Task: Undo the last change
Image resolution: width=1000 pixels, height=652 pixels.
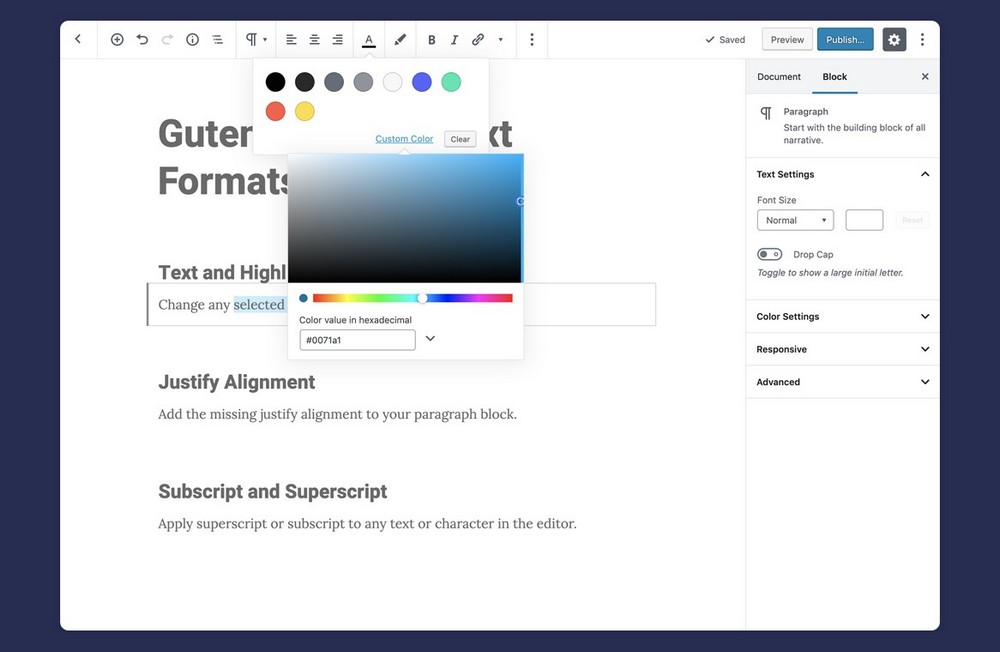Action: click(x=142, y=40)
